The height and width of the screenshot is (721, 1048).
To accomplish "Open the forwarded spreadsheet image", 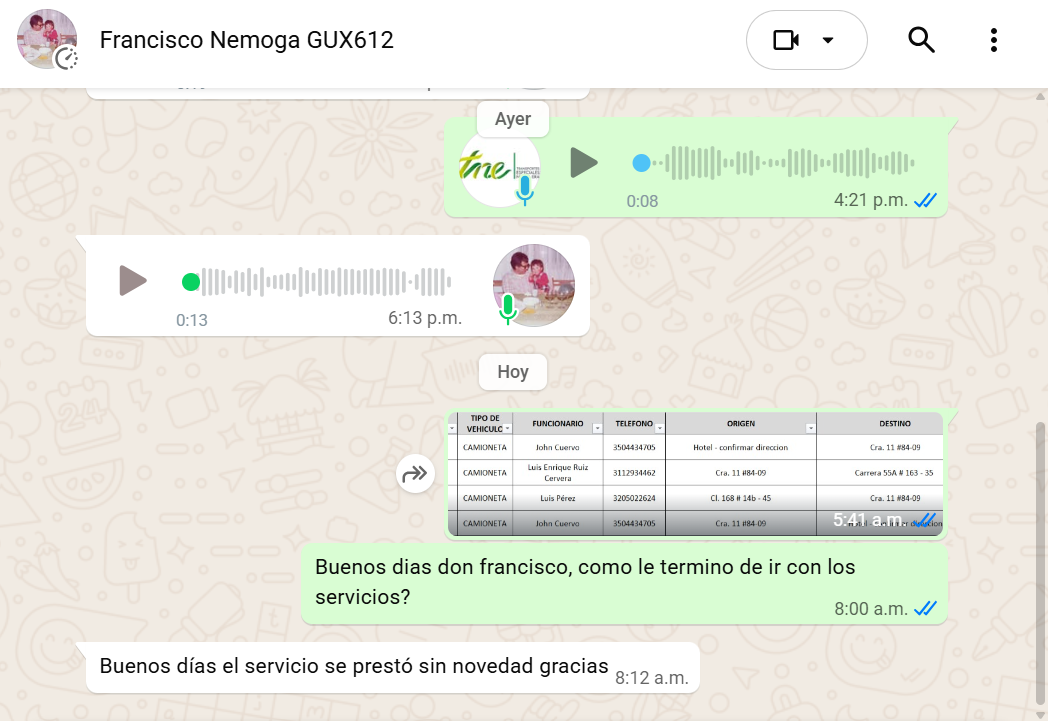I will click(696, 474).
